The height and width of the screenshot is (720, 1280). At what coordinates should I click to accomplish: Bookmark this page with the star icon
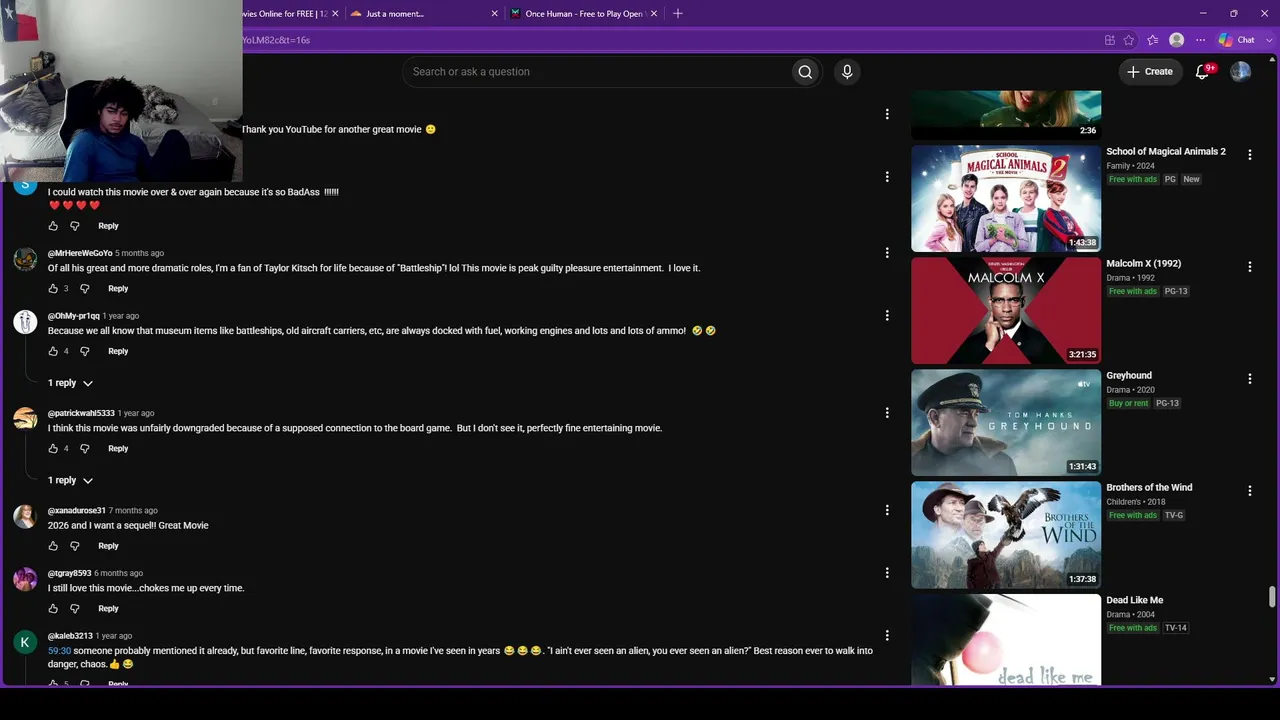click(1129, 40)
